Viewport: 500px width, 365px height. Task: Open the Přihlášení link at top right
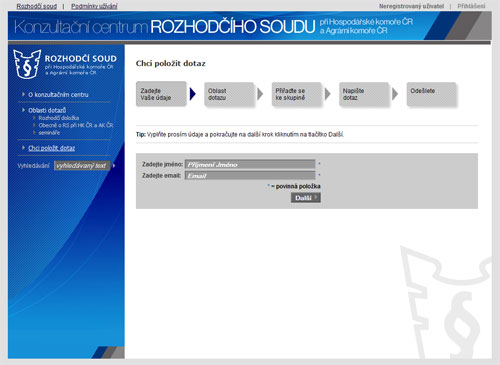(x=471, y=6)
